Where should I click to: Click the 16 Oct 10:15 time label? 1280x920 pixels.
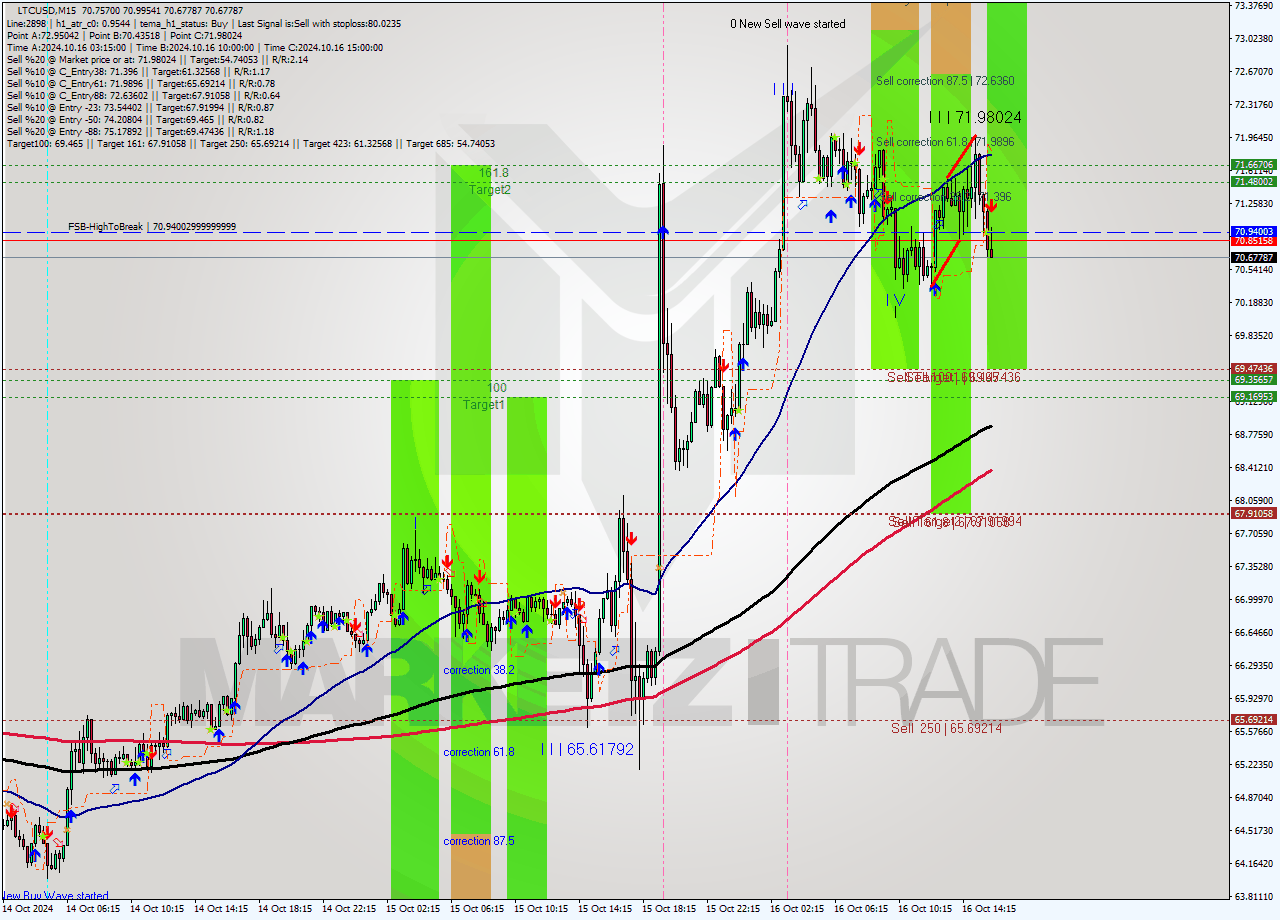925,909
